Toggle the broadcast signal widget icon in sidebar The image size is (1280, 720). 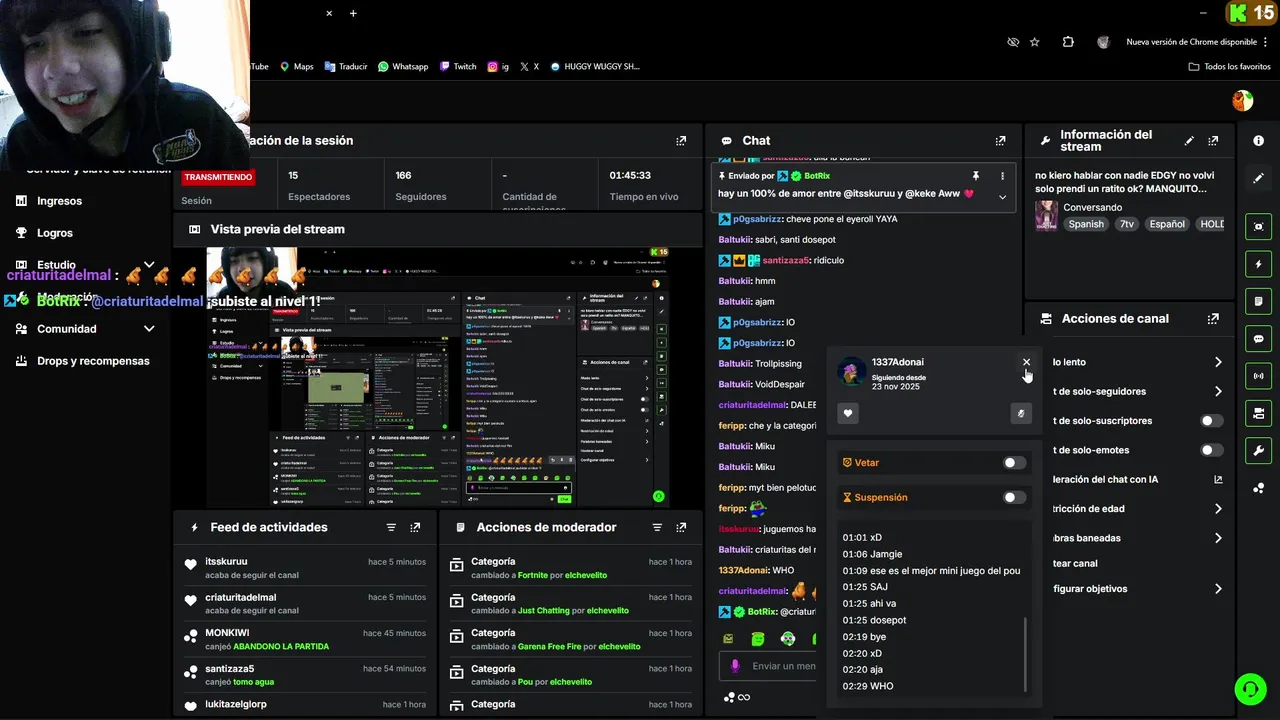1259,376
